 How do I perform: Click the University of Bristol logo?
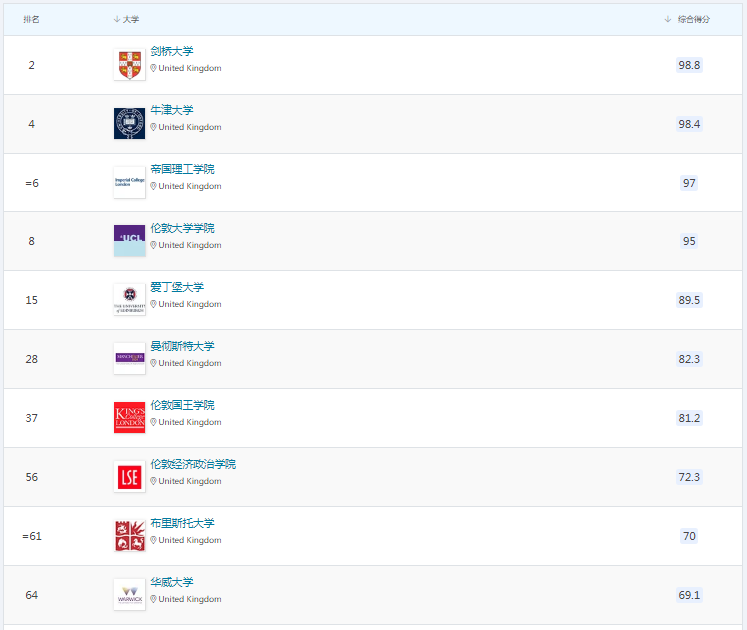click(129, 536)
